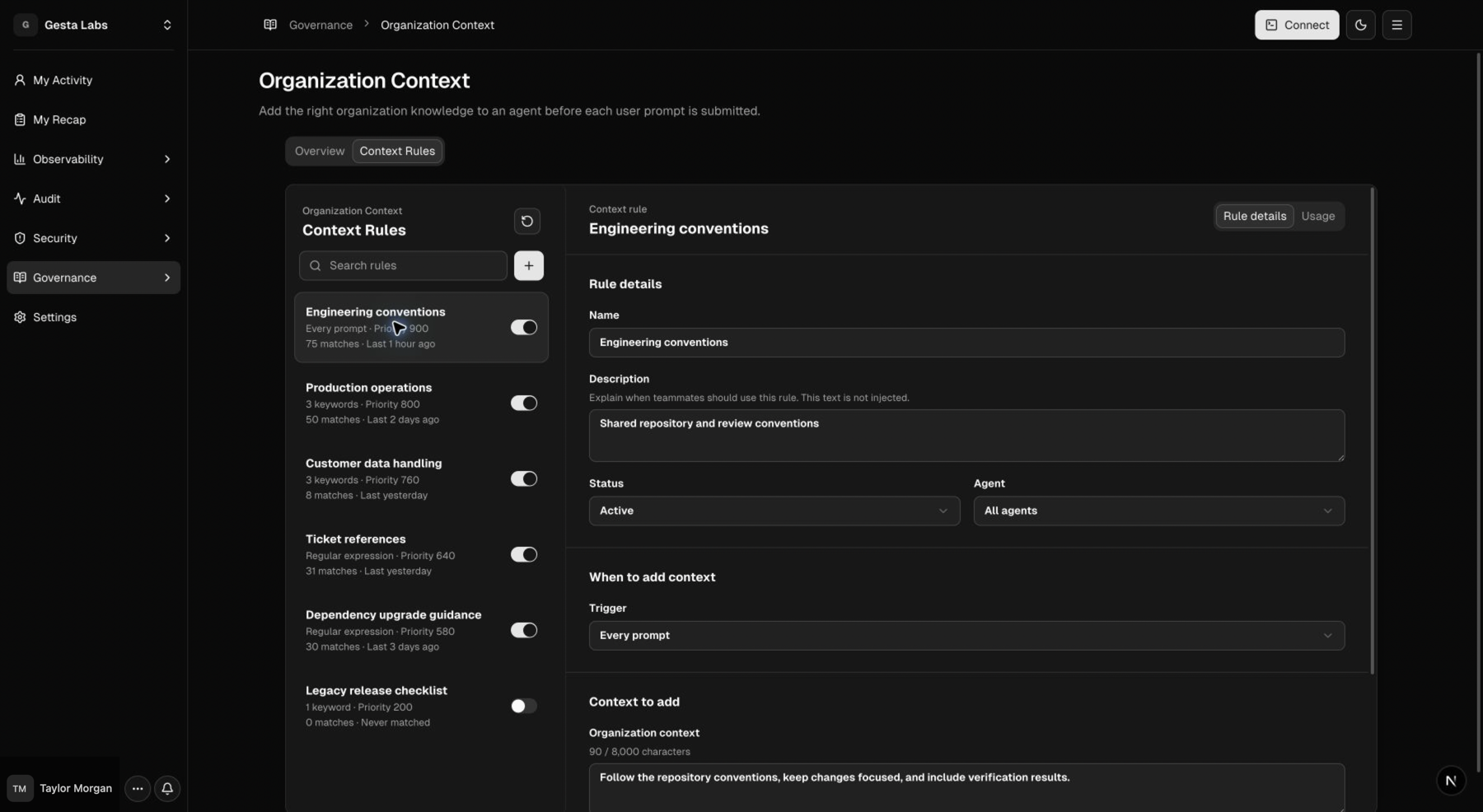
Task: Click the My Activity person icon
Action: click(20, 80)
